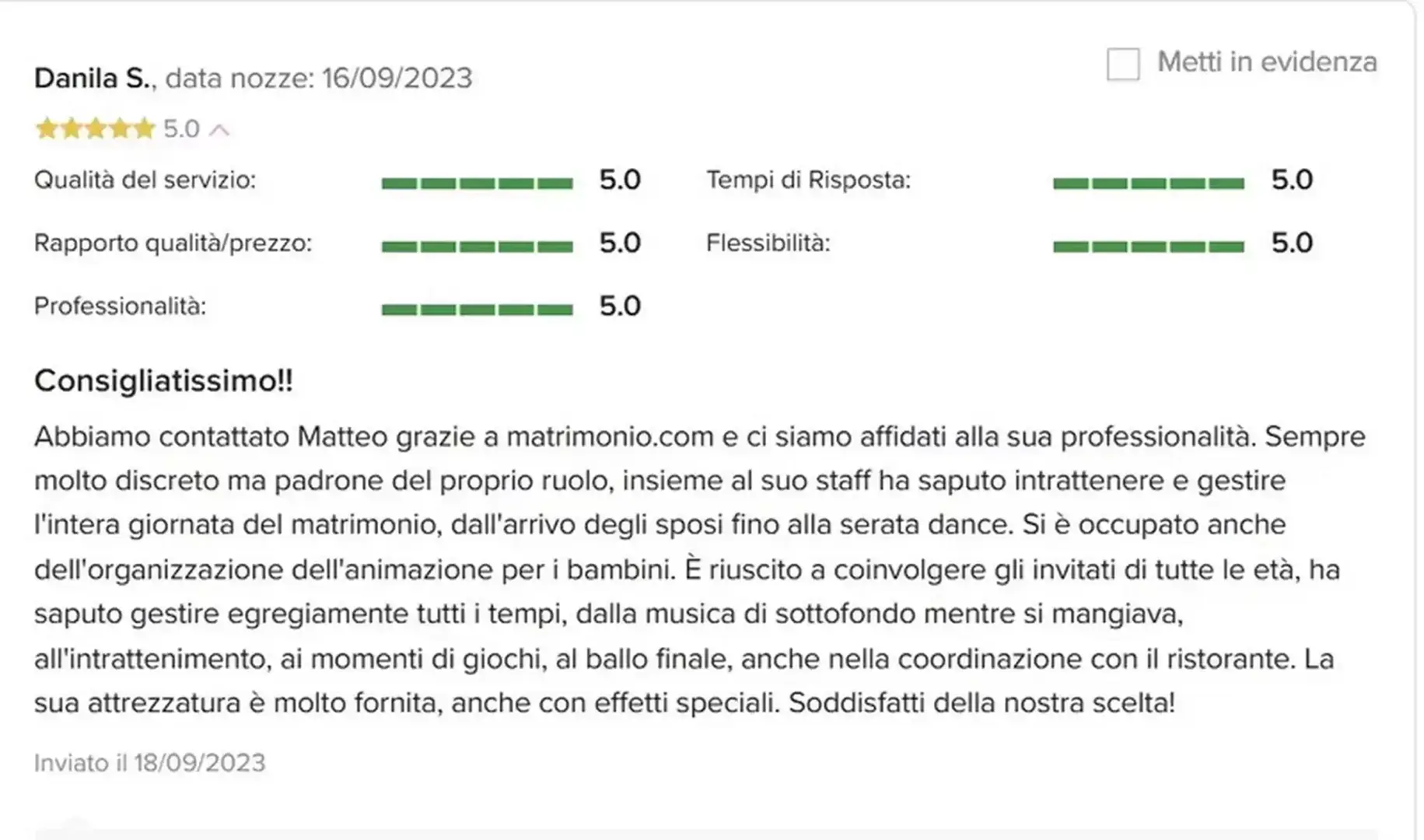
Task: Click the Rapporto qualità/prezzo label
Action: click(173, 243)
